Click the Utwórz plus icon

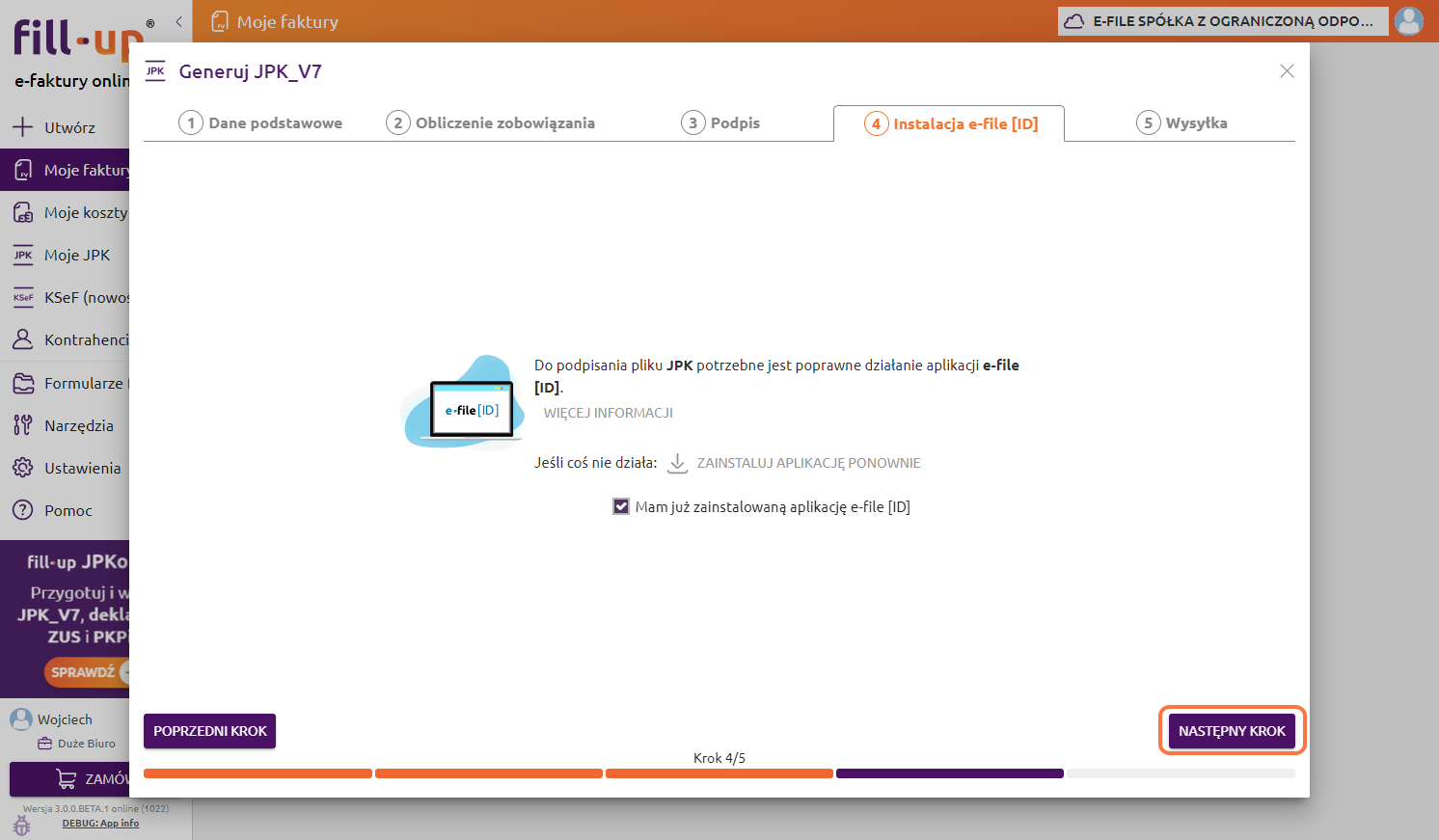[x=23, y=127]
